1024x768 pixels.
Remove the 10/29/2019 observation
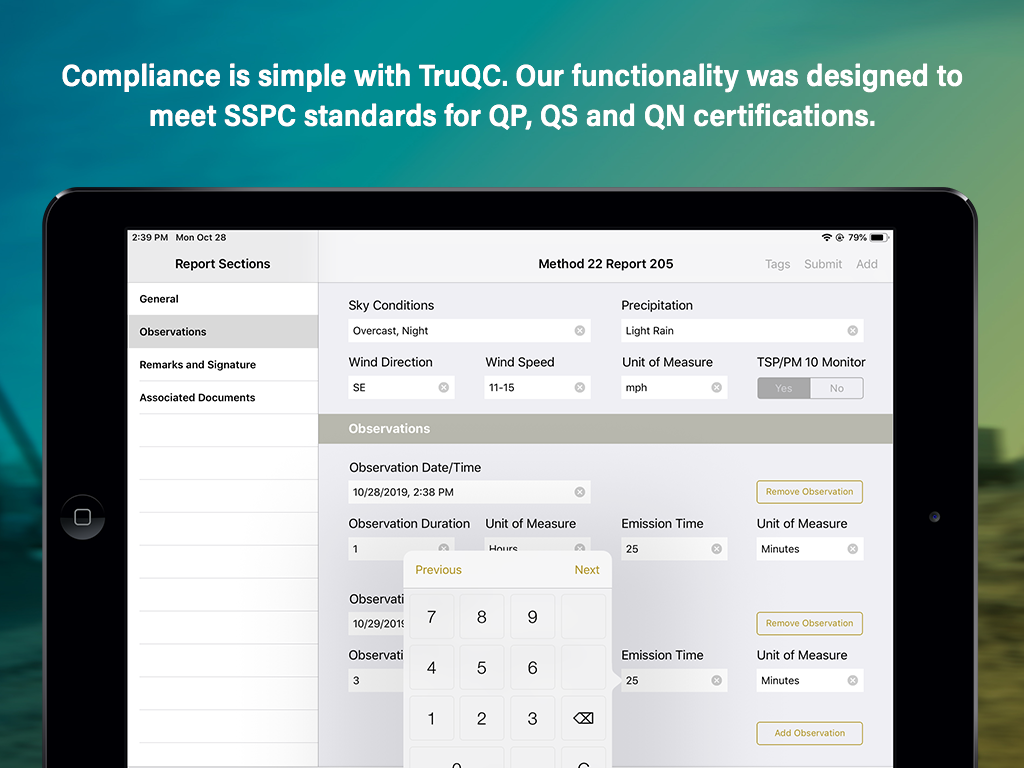coord(809,623)
